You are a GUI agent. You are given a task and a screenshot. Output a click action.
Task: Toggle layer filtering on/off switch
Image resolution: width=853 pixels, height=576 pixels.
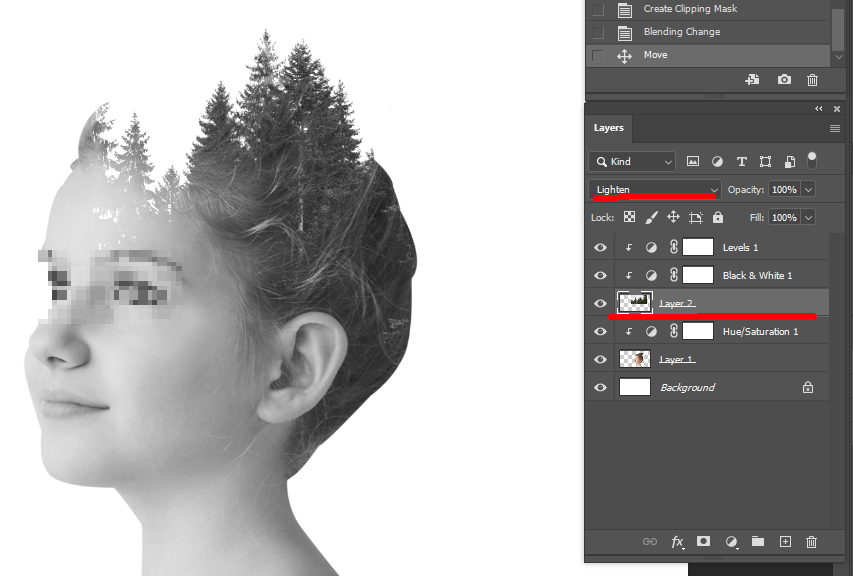point(812,160)
